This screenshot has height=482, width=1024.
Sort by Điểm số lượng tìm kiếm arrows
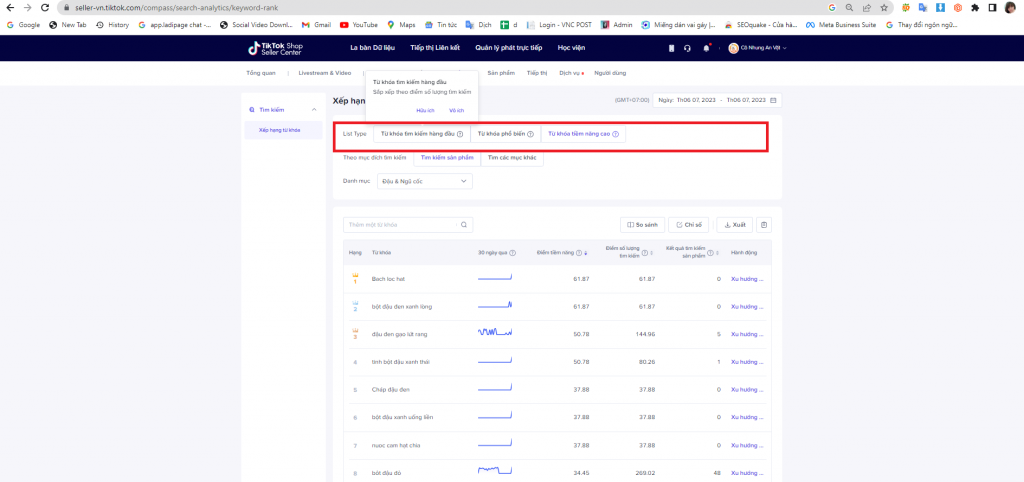(652, 253)
